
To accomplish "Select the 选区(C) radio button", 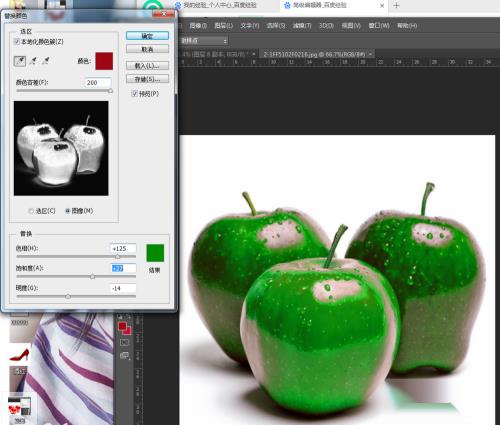I will click(x=31, y=211).
